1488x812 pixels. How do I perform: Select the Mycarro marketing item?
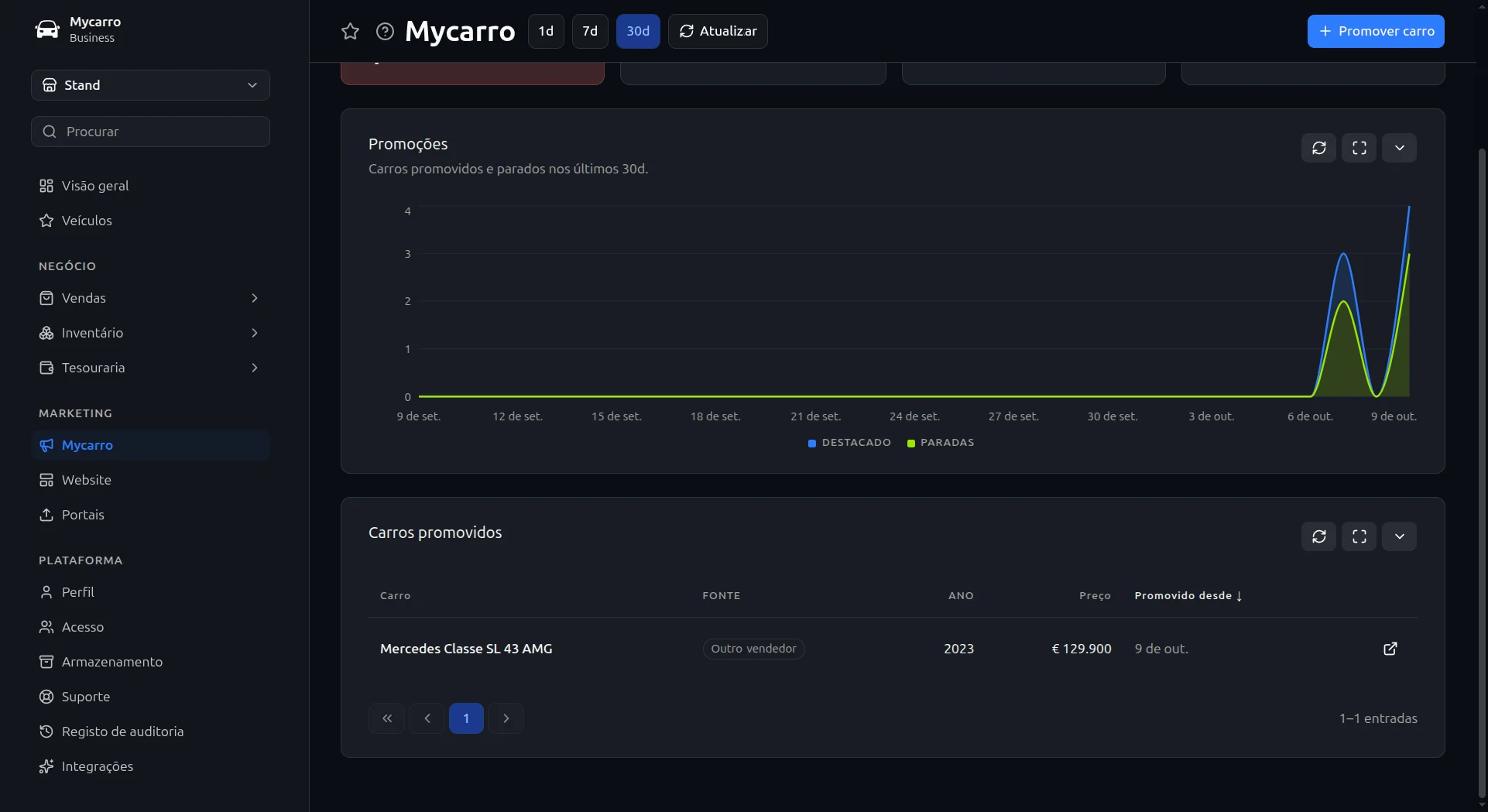(150, 445)
